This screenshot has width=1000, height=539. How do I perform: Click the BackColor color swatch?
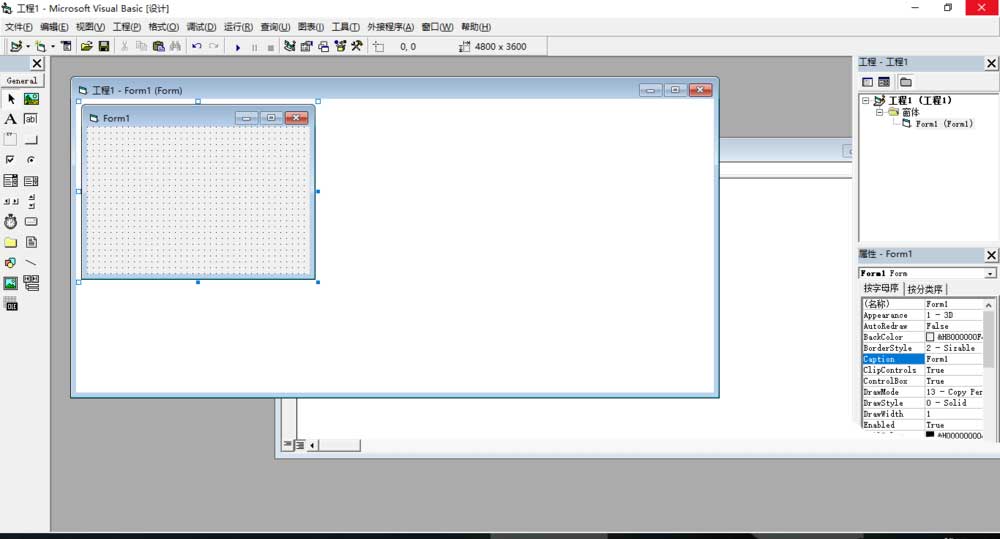pyautogui.click(x=930, y=337)
